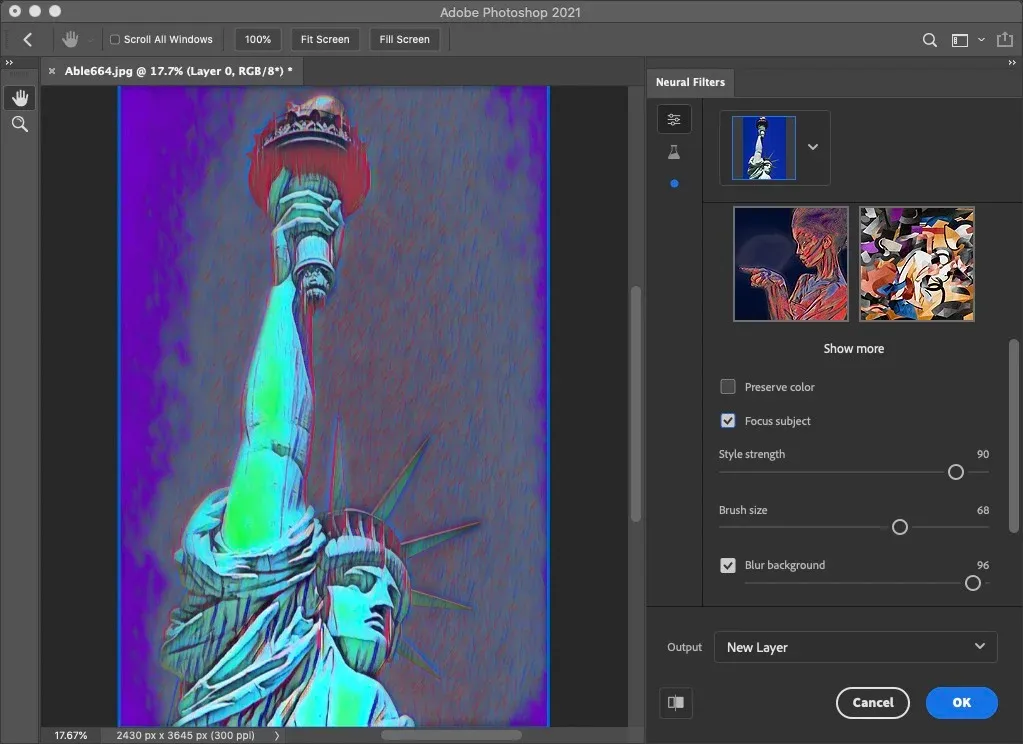Click OK to apply filter

coord(962,703)
